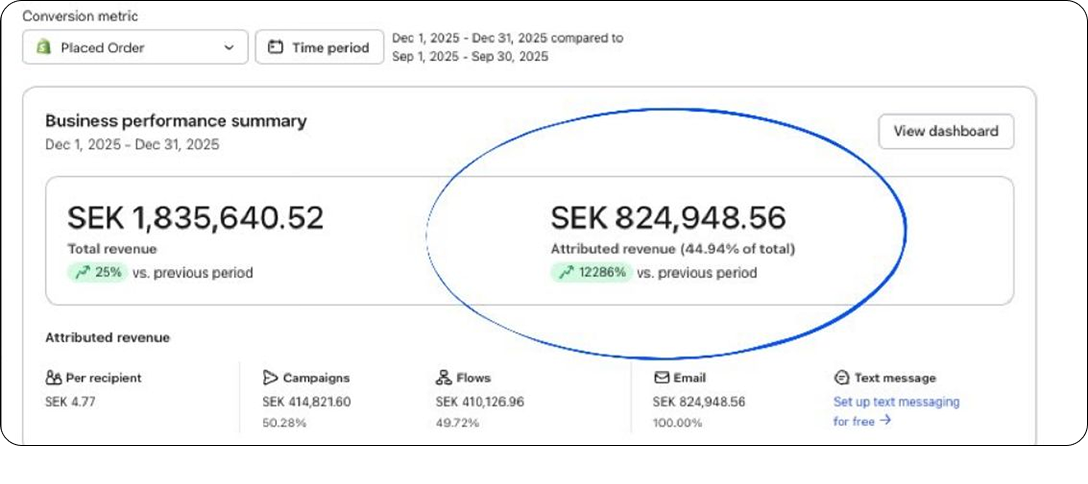Expand the chevron arrow beside Placed Order
The image size is (1088, 484).
point(229,48)
